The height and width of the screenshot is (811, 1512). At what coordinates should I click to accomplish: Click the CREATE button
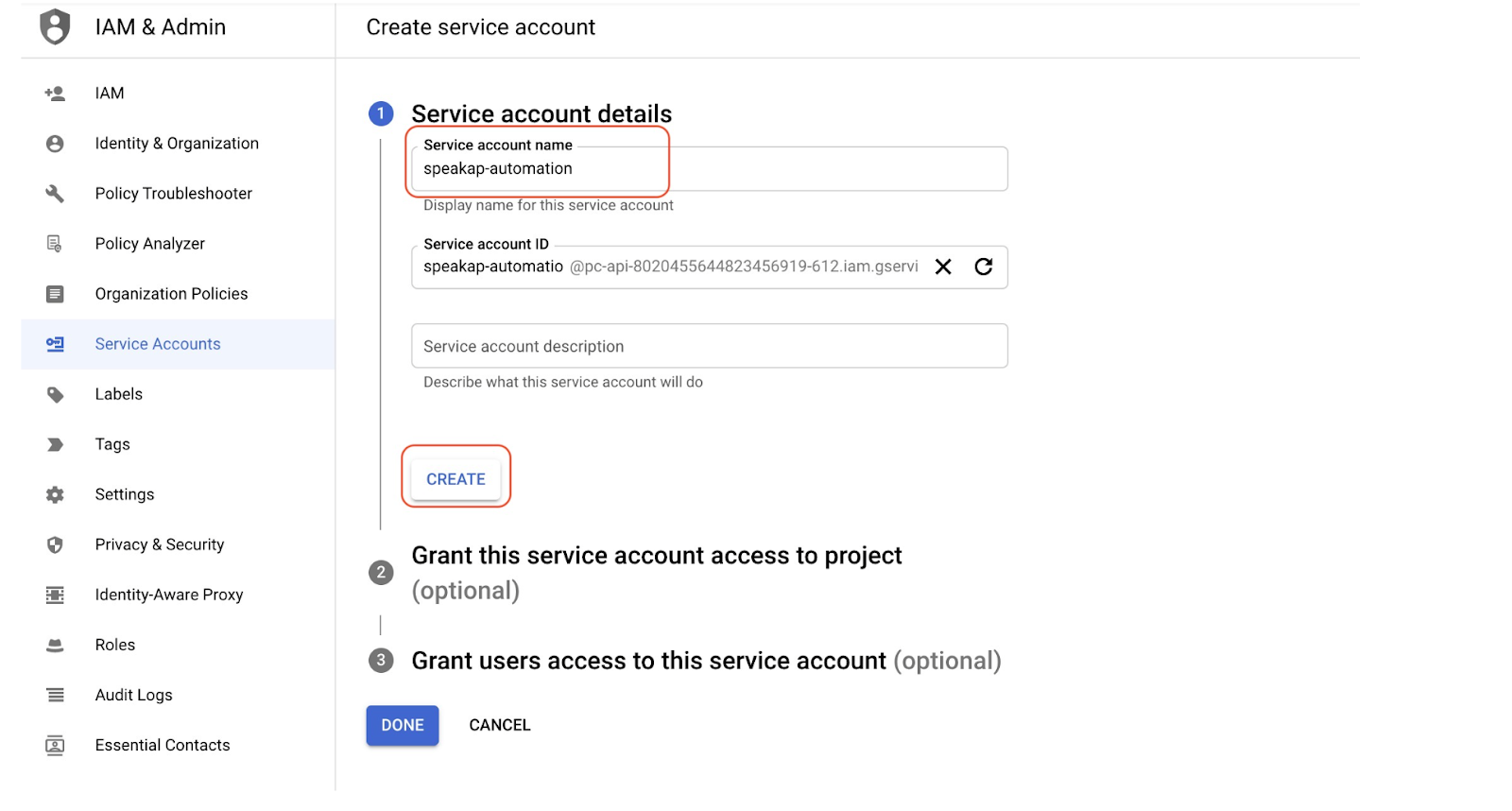coord(455,479)
